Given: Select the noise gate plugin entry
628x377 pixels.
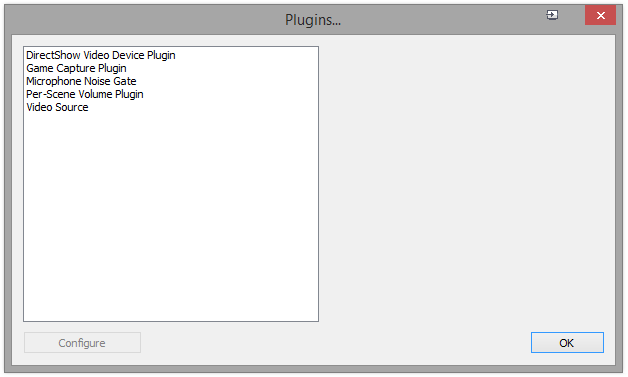Looking at the screenshot, I should click(81, 81).
